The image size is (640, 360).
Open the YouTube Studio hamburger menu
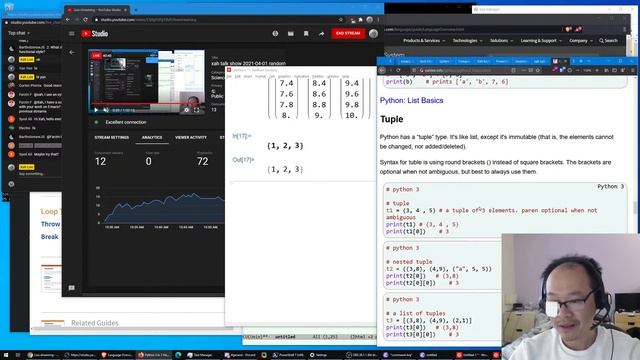coord(71,33)
